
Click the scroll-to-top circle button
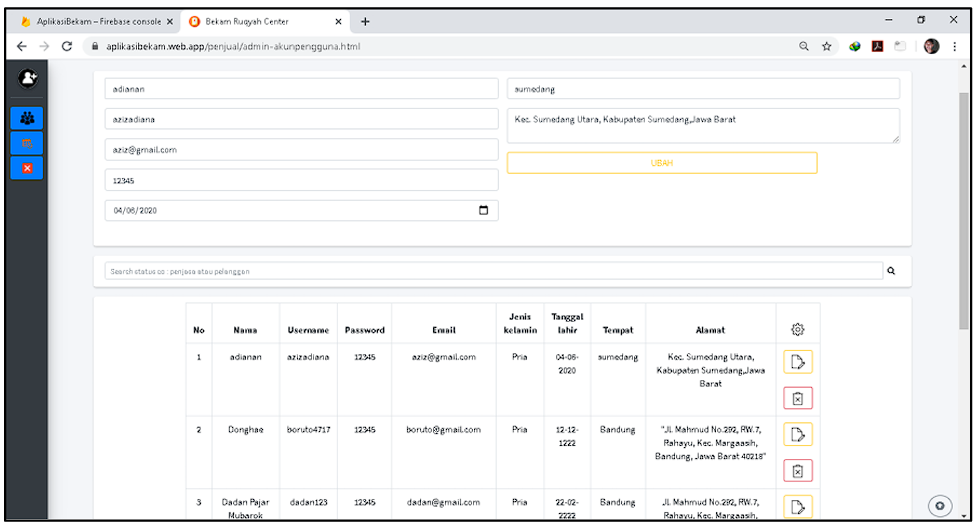[940, 505]
